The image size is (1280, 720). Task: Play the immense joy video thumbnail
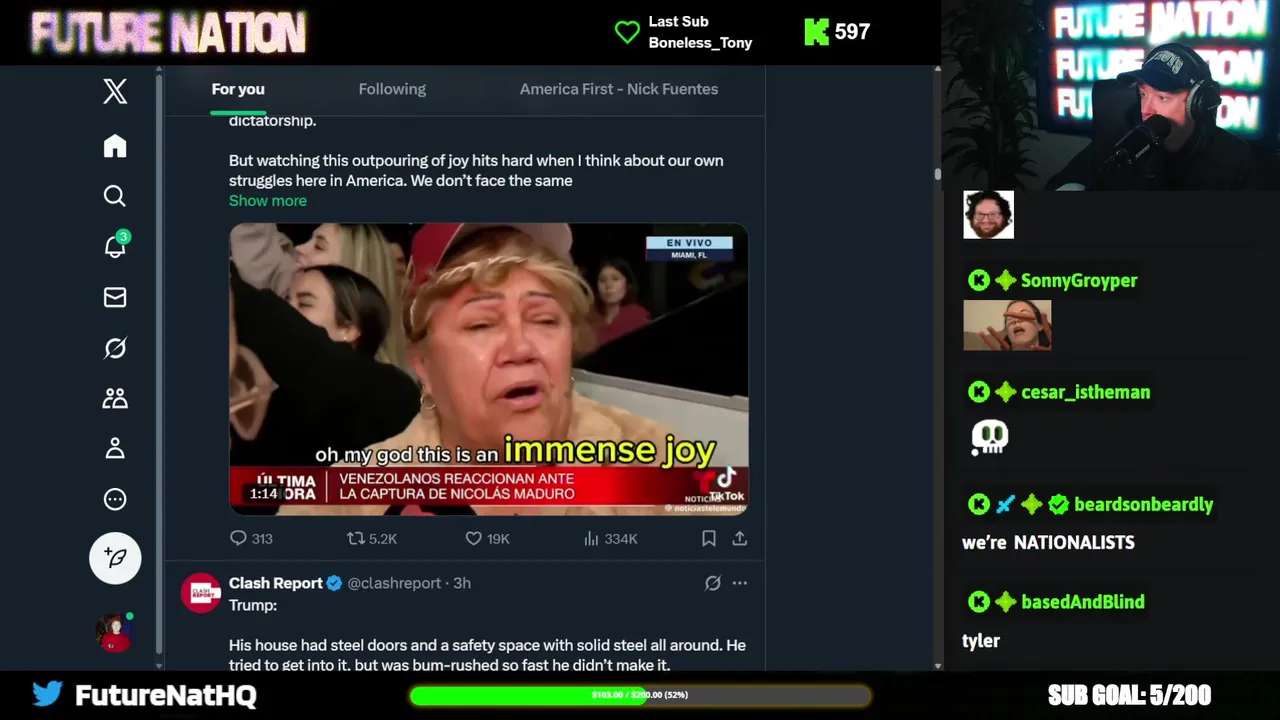click(489, 369)
